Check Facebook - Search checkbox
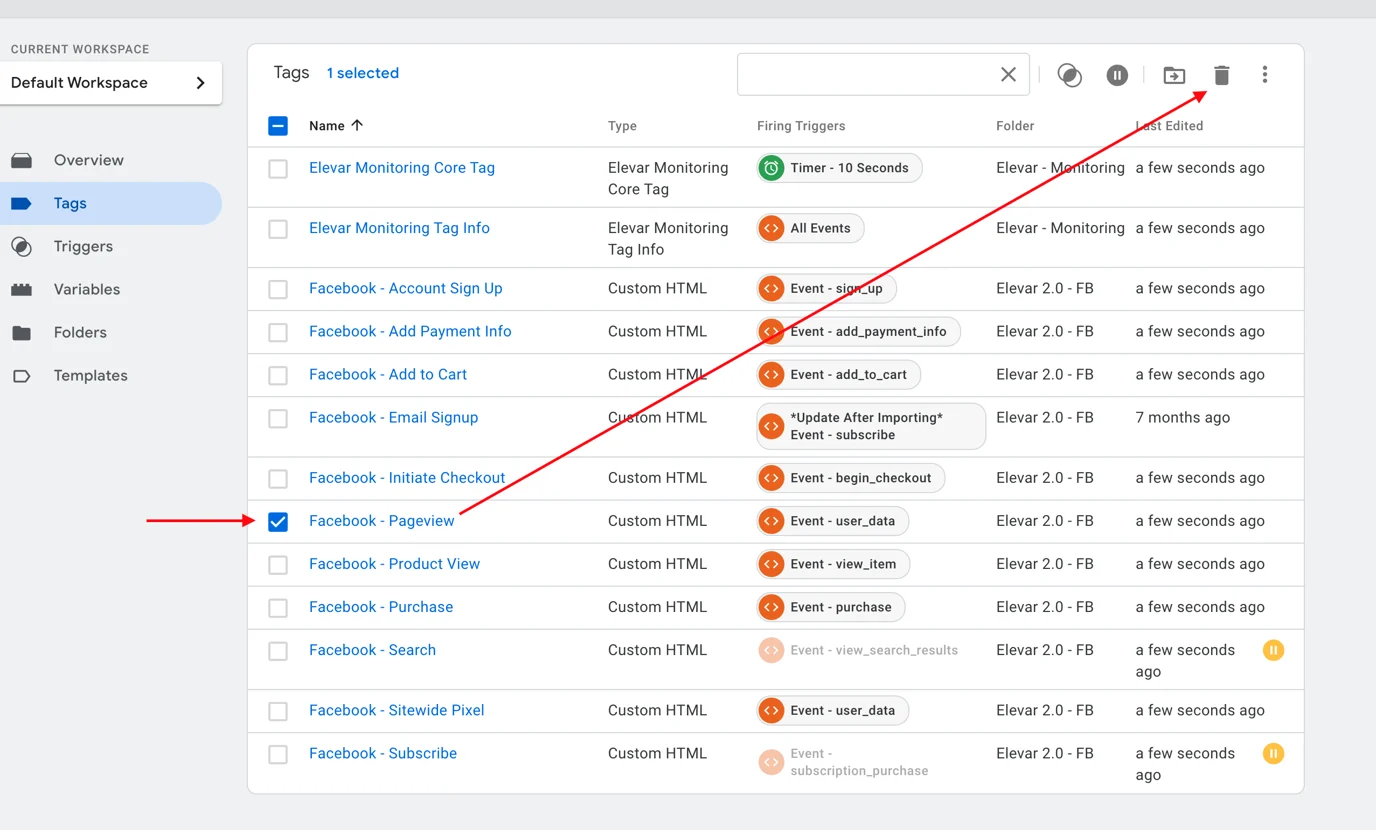The image size is (1376, 830). 278,651
